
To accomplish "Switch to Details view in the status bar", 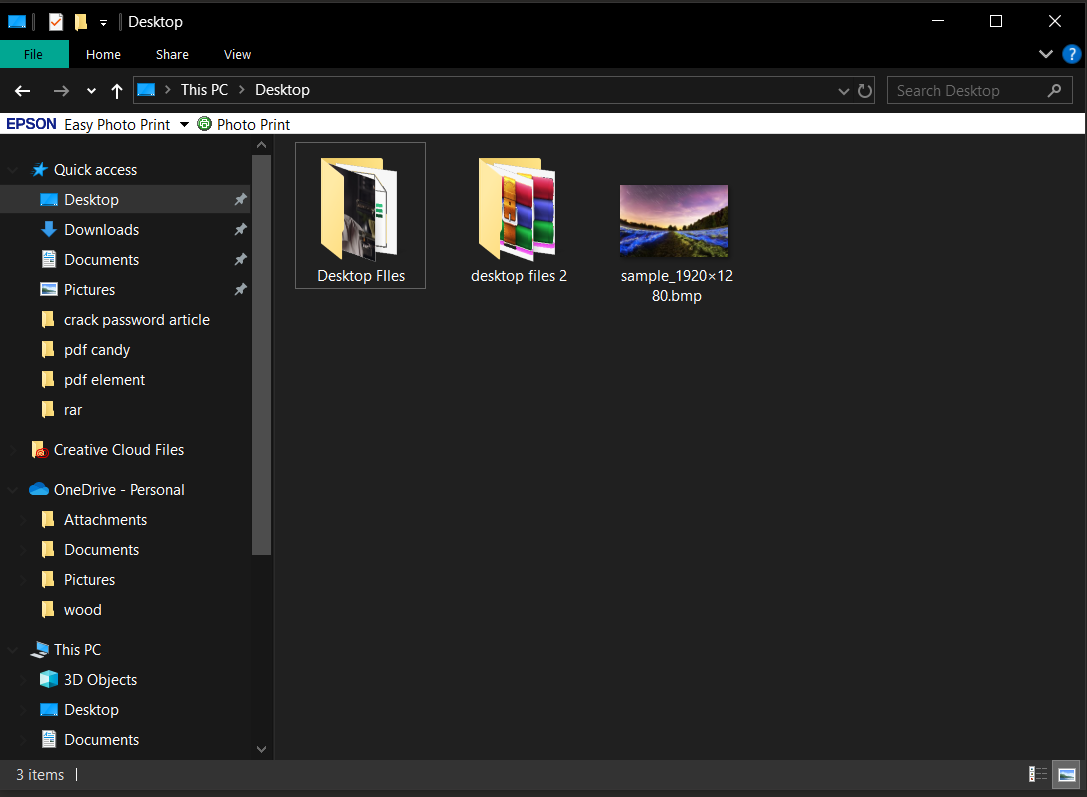I will pyautogui.click(x=1038, y=774).
